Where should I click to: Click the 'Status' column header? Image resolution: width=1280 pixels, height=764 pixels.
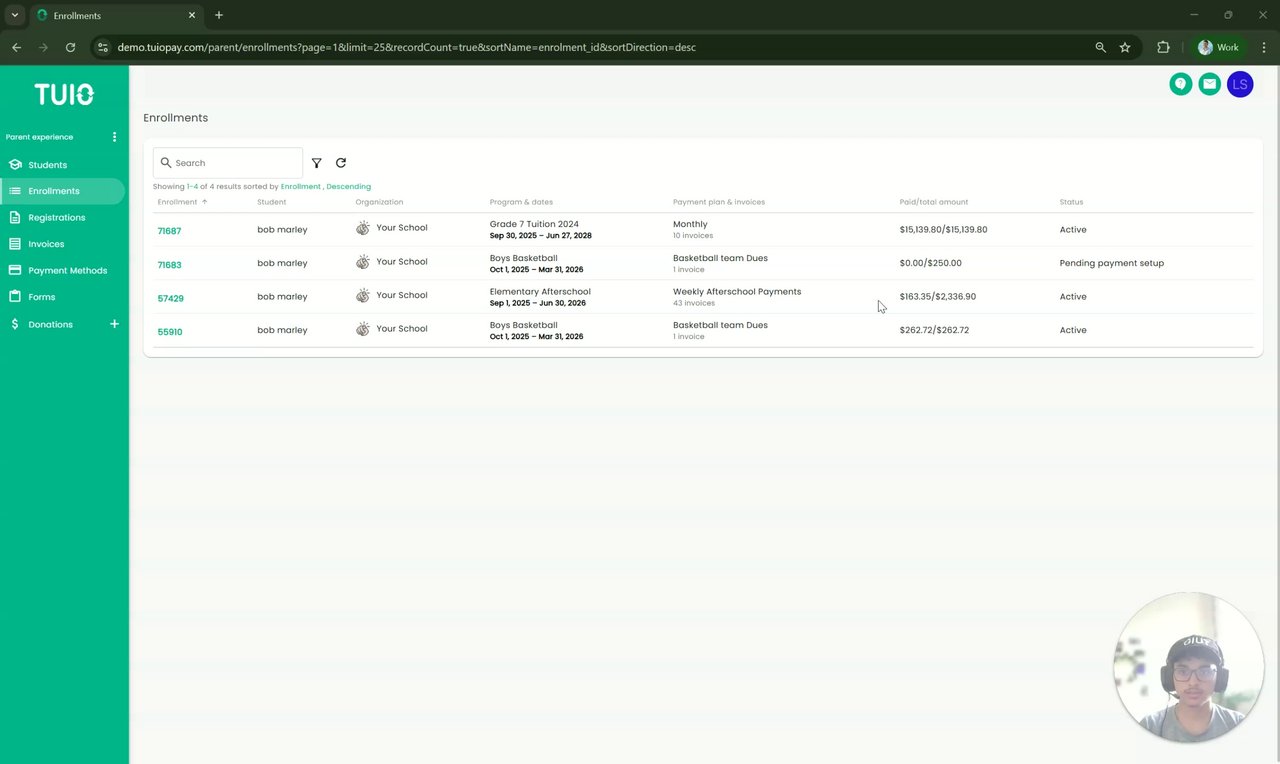tap(1071, 202)
